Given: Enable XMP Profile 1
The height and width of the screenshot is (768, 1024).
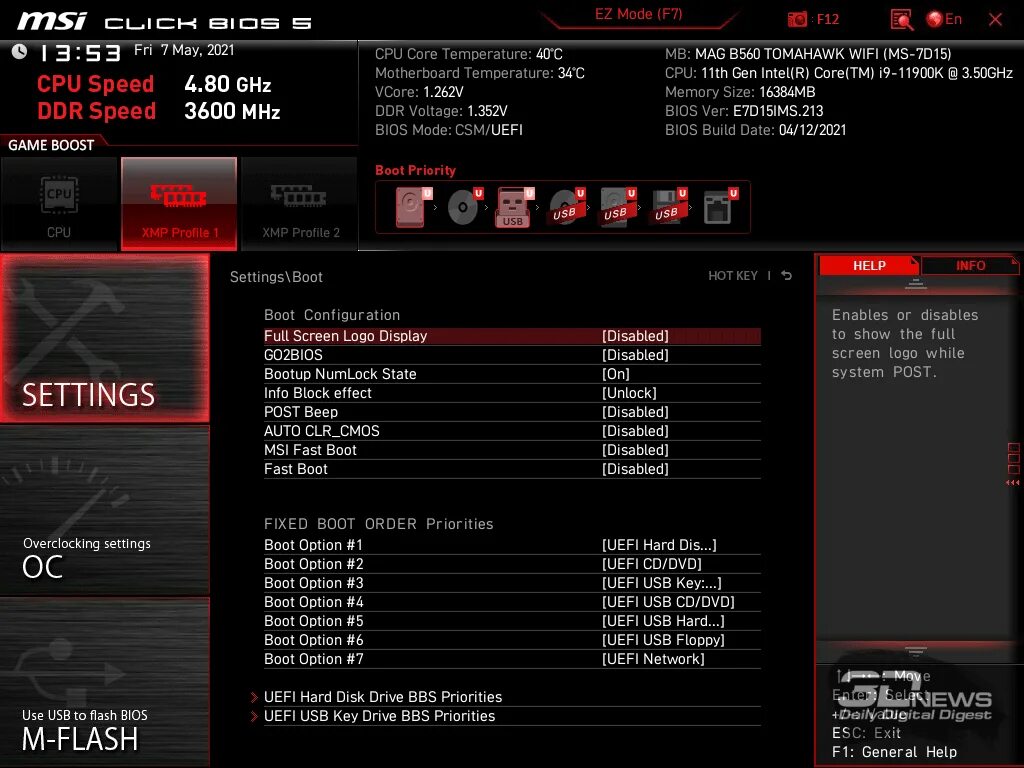Looking at the screenshot, I should tap(179, 204).
